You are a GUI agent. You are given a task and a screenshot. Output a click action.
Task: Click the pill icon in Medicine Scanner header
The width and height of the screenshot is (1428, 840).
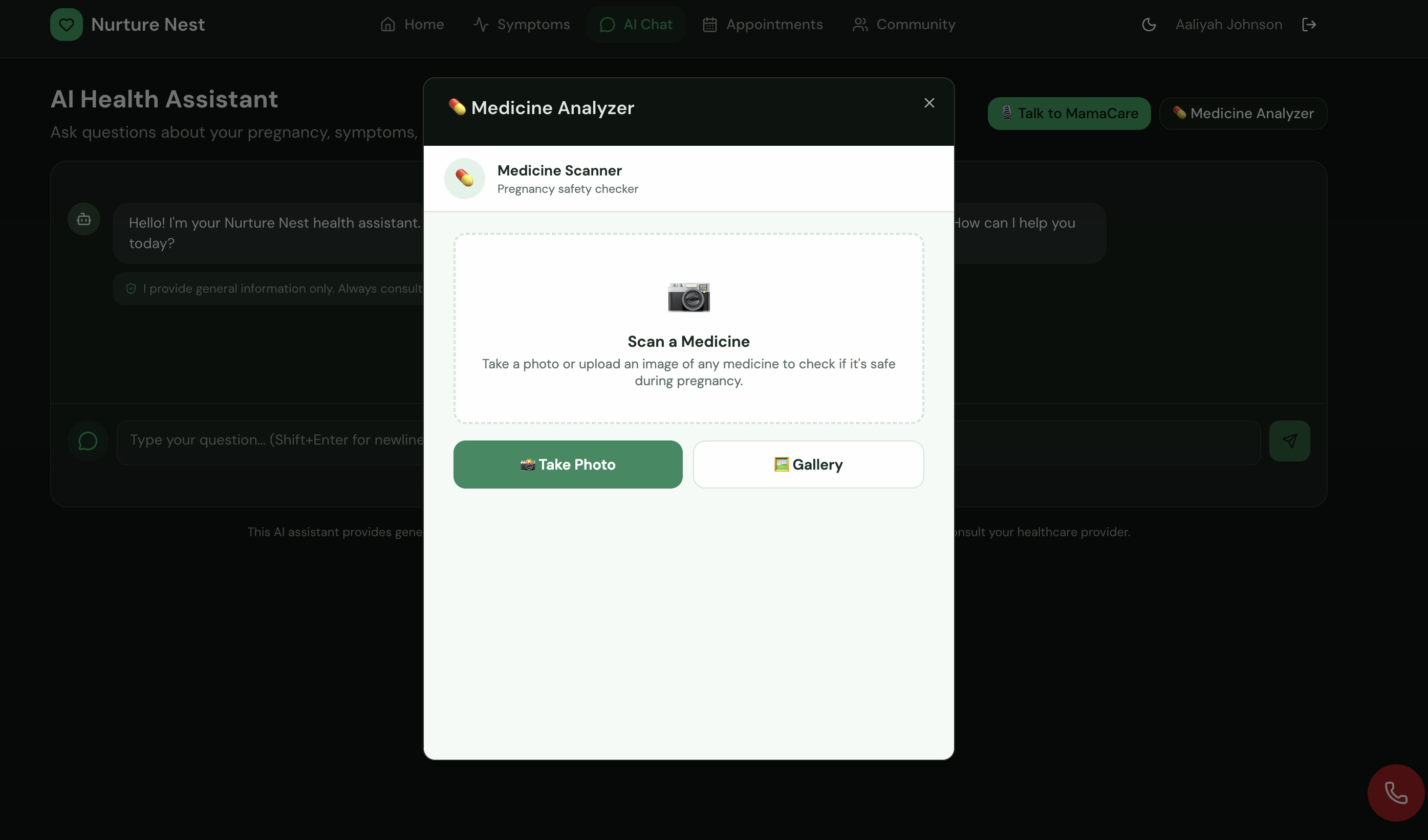click(x=465, y=179)
